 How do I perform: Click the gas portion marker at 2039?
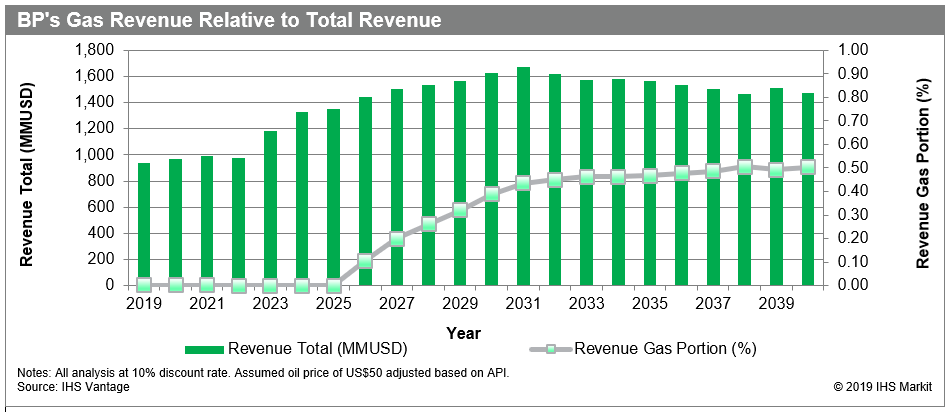[x=776, y=171]
